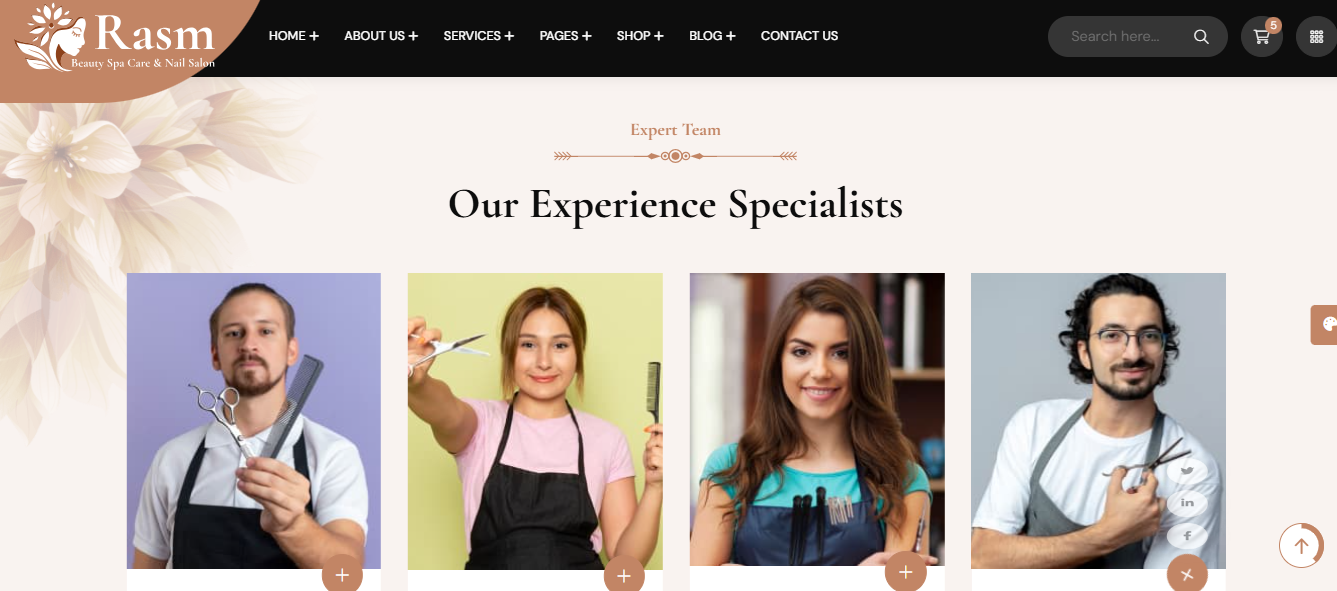The width and height of the screenshot is (1337, 591).
Task: Click the back-to-top arrow button
Action: coord(1301,545)
